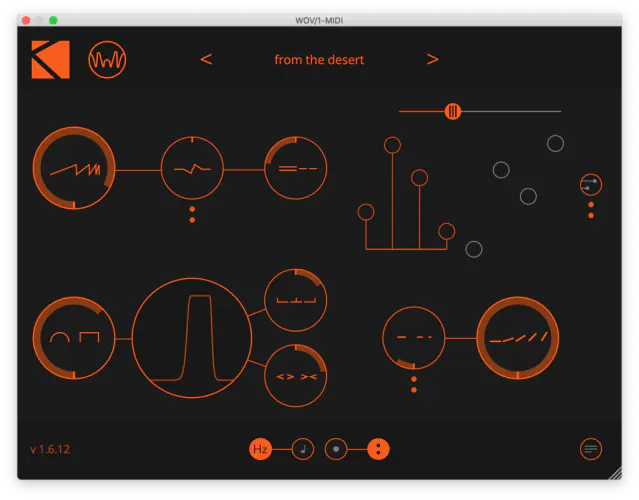Go to previous preset with left arrow

[x=206, y=59]
